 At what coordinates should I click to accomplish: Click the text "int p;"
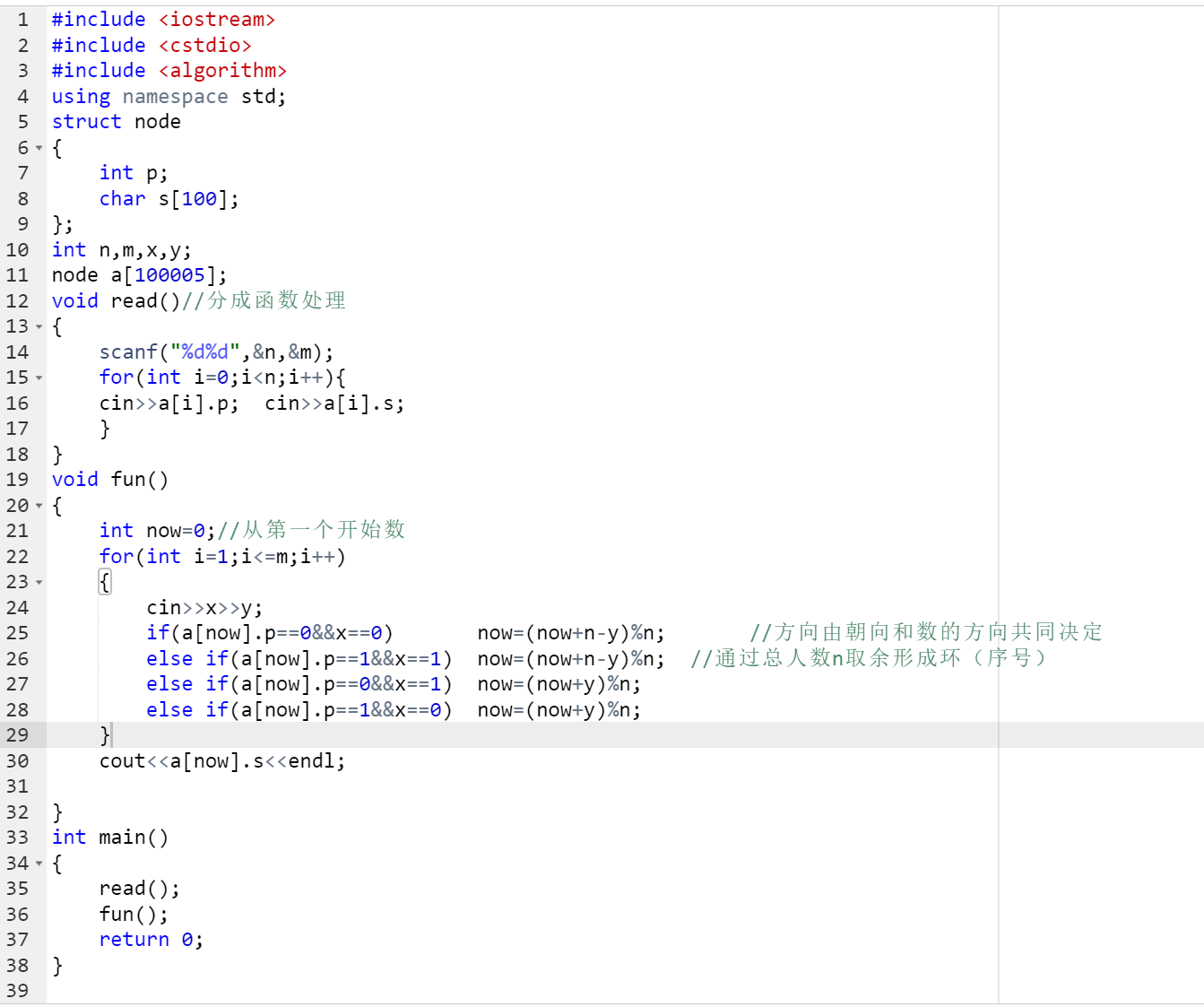[134, 173]
